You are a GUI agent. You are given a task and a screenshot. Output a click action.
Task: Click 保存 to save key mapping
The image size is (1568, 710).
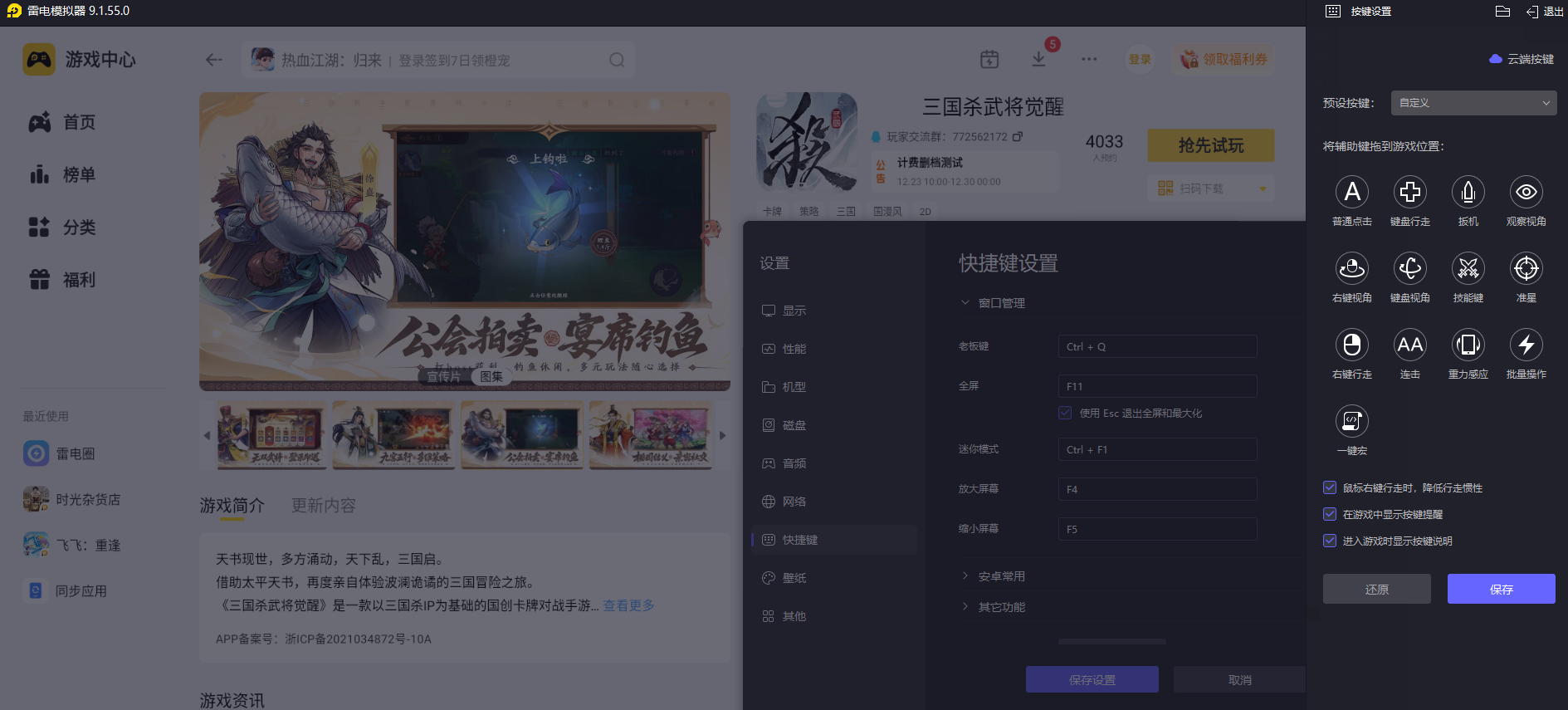1501,589
